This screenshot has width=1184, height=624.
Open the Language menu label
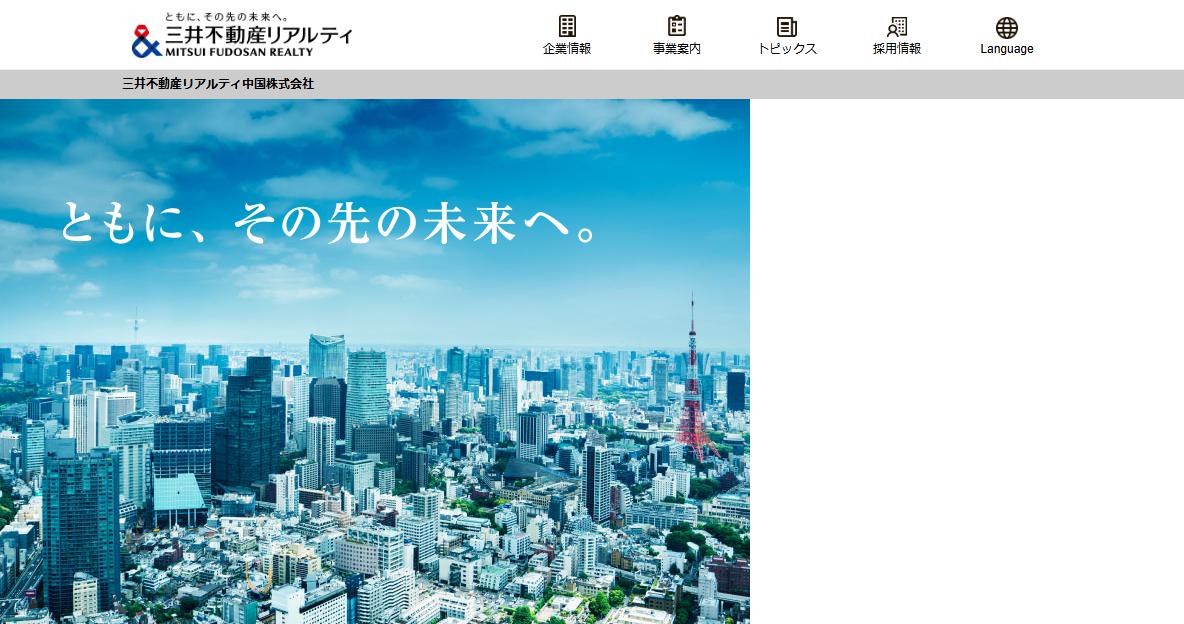pos(1007,49)
